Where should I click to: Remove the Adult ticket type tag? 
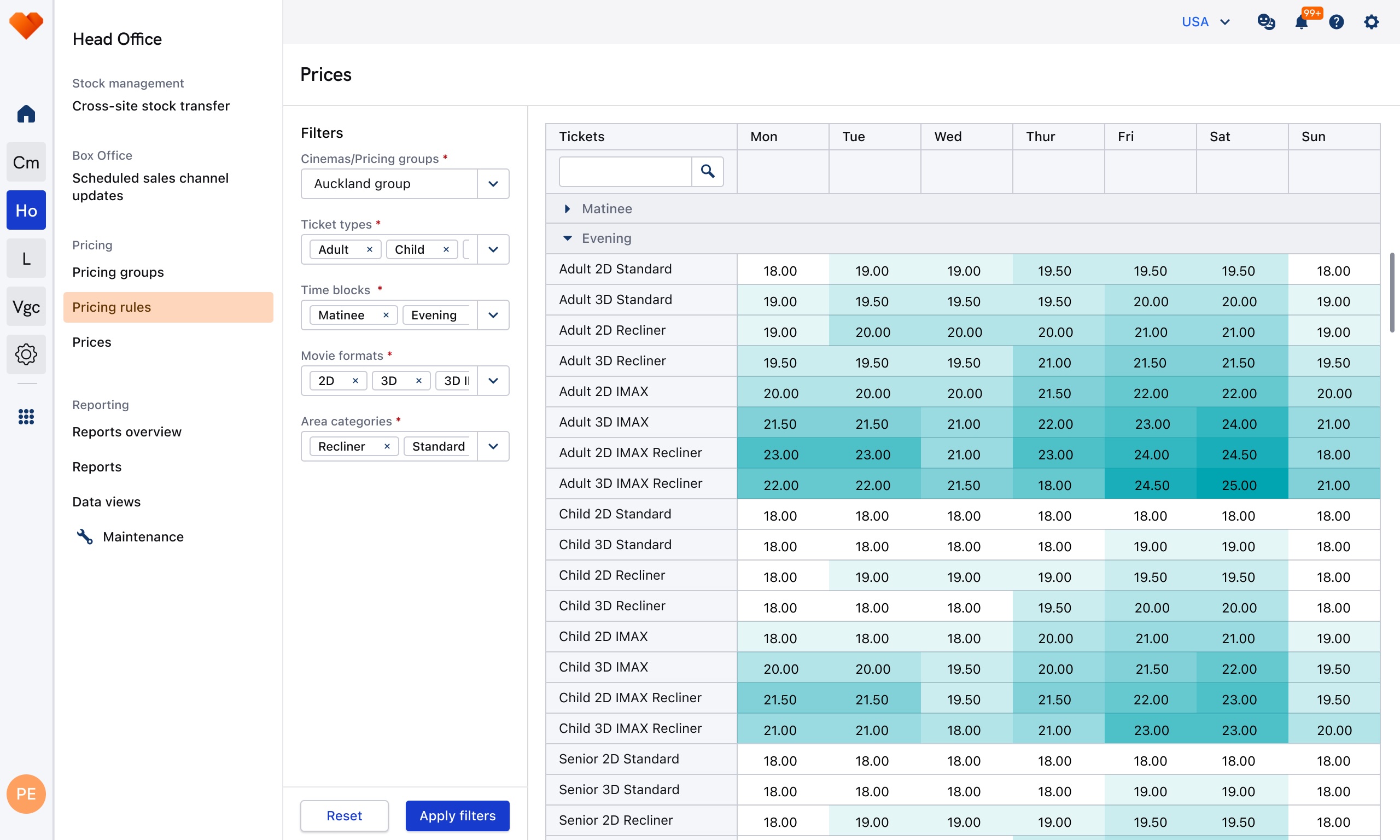point(370,249)
